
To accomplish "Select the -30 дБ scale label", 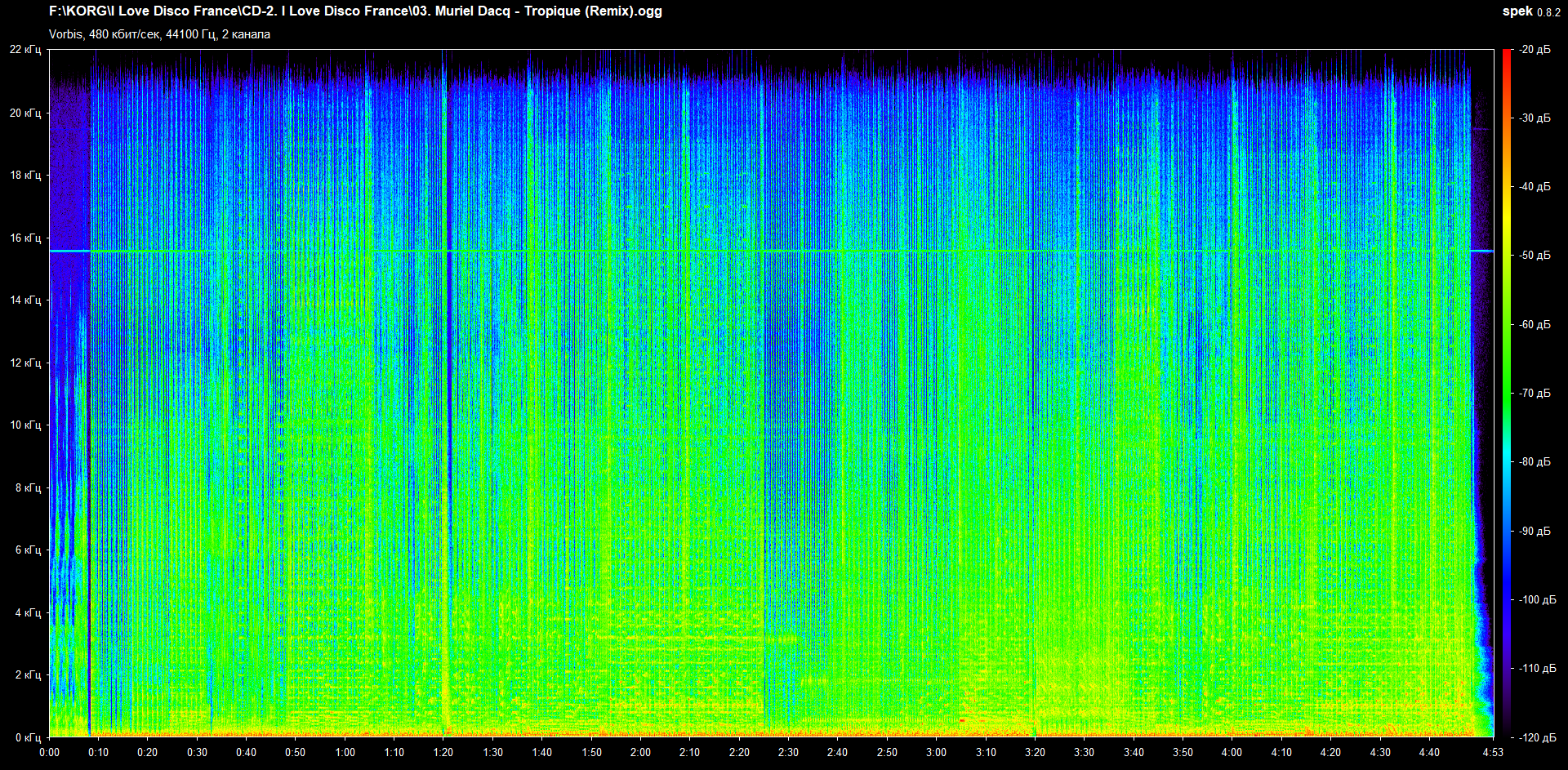I will click(1535, 118).
